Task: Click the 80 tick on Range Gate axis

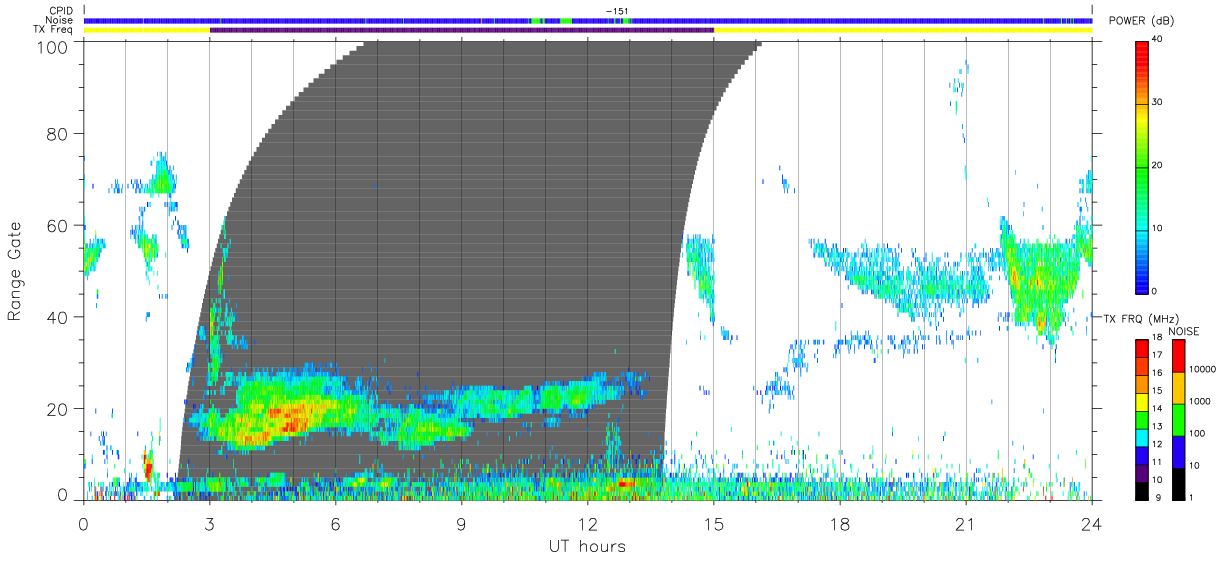Action: pyautogui.click(x=58, y=133)
